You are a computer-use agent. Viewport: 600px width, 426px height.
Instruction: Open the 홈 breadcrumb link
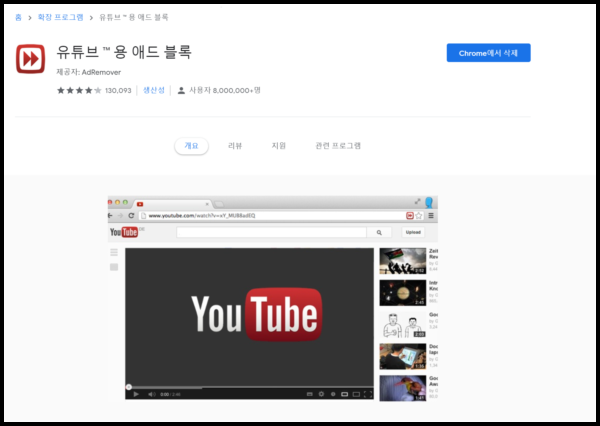coord(18,17)
